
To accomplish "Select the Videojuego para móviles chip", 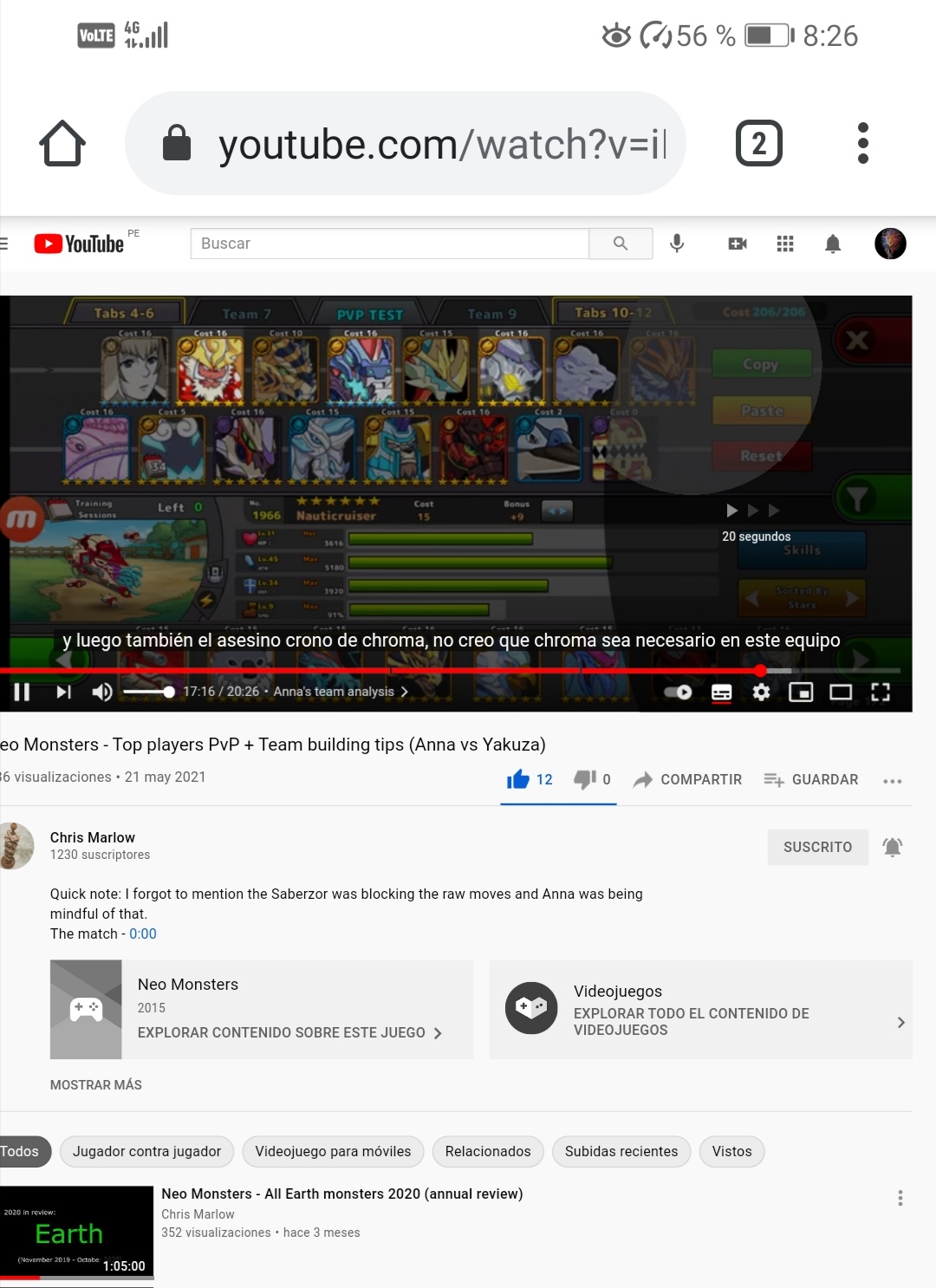I will click(333, 1151).
